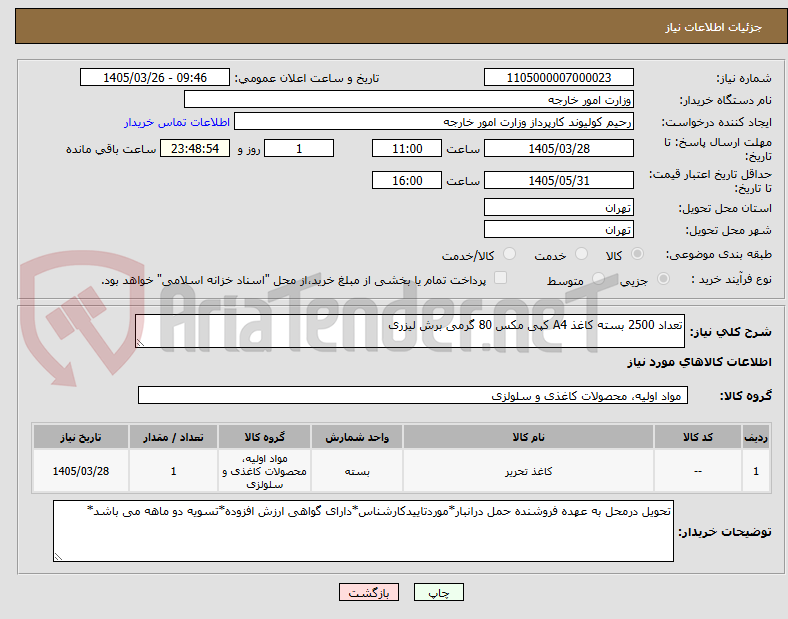The image size is (788, 619).
Task: Click the 23:48:54 remaining time field
Action: (x=195, y=148)
